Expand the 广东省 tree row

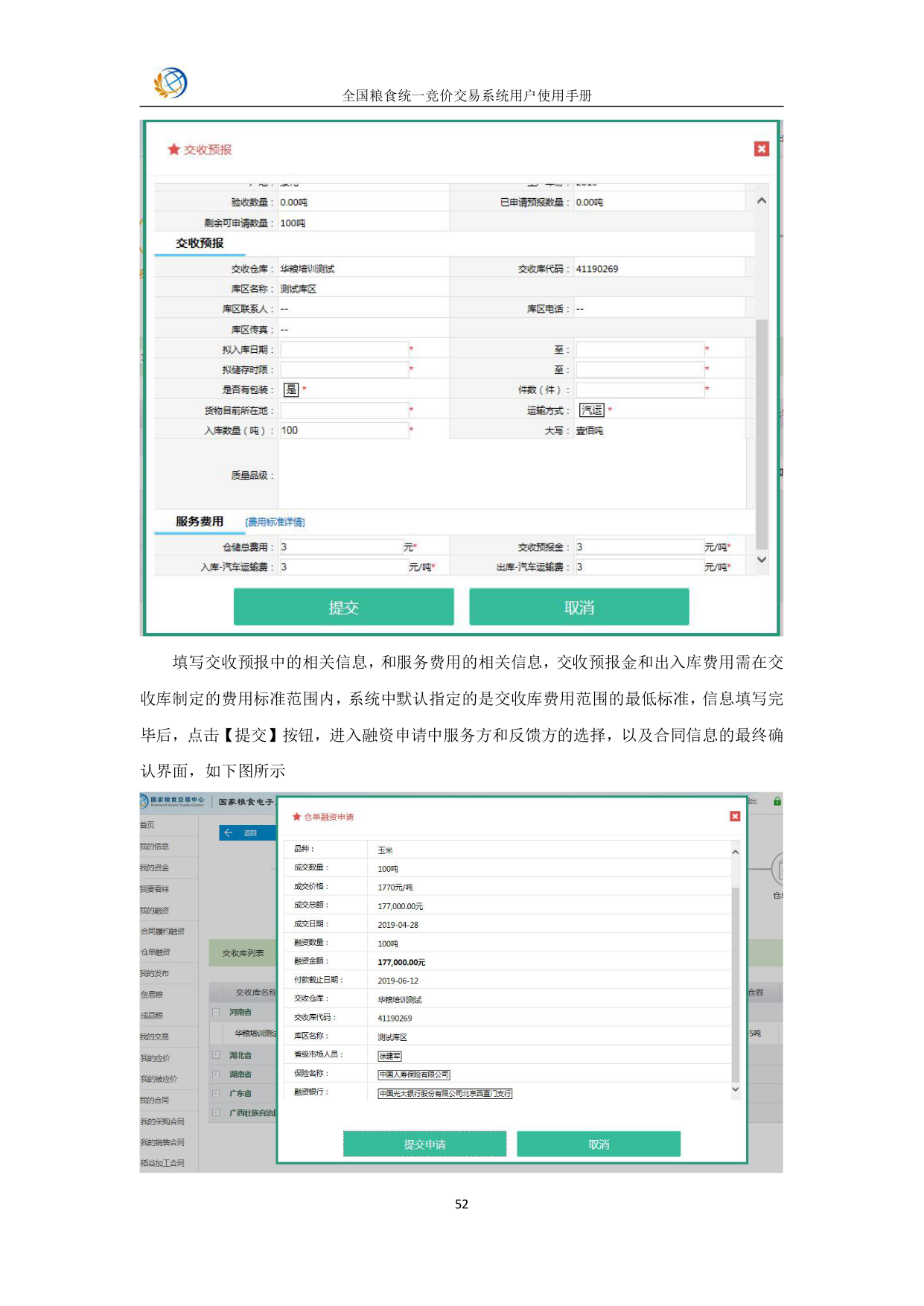216,1093
